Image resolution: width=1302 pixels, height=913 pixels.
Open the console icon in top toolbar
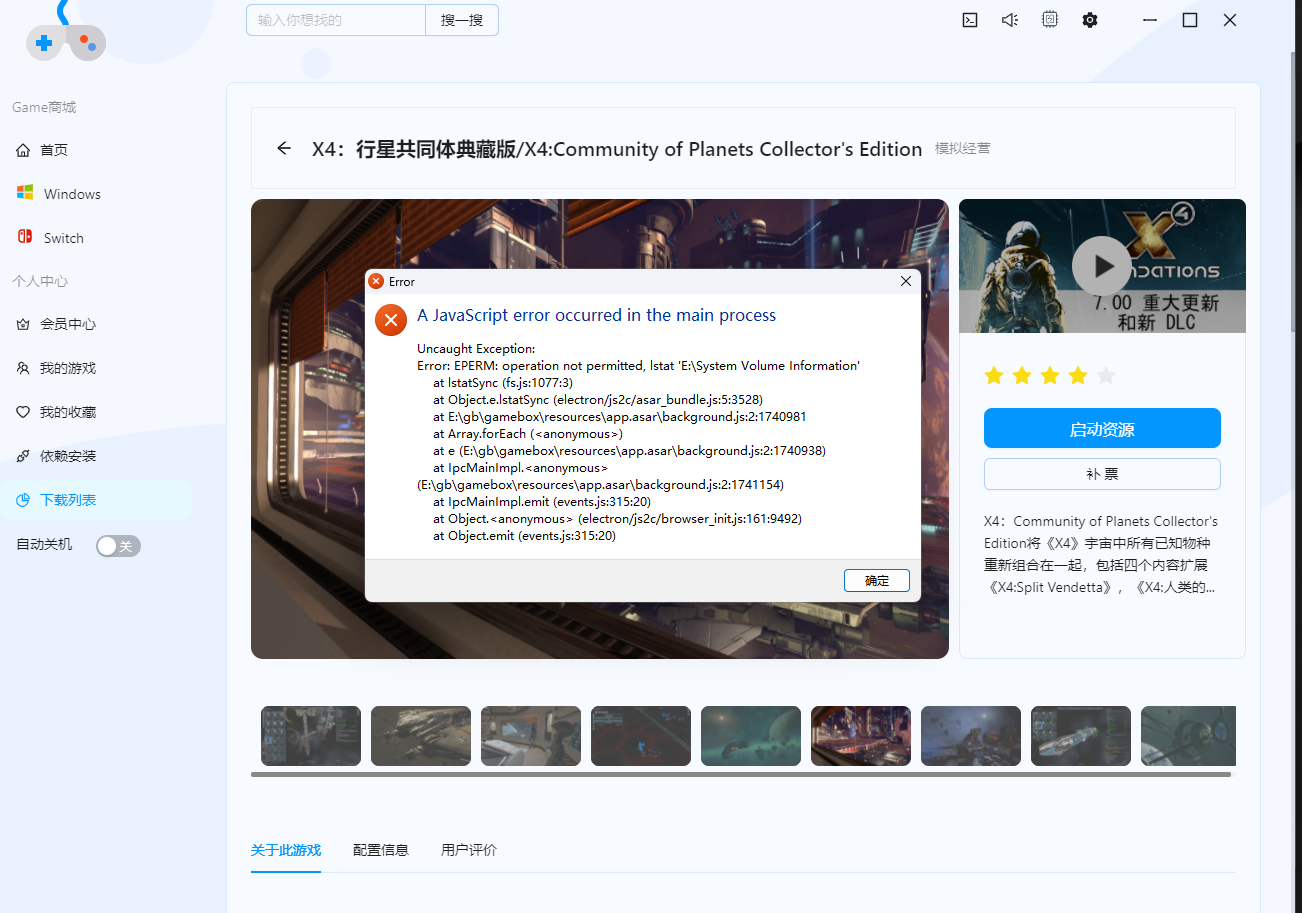[969, 20]
